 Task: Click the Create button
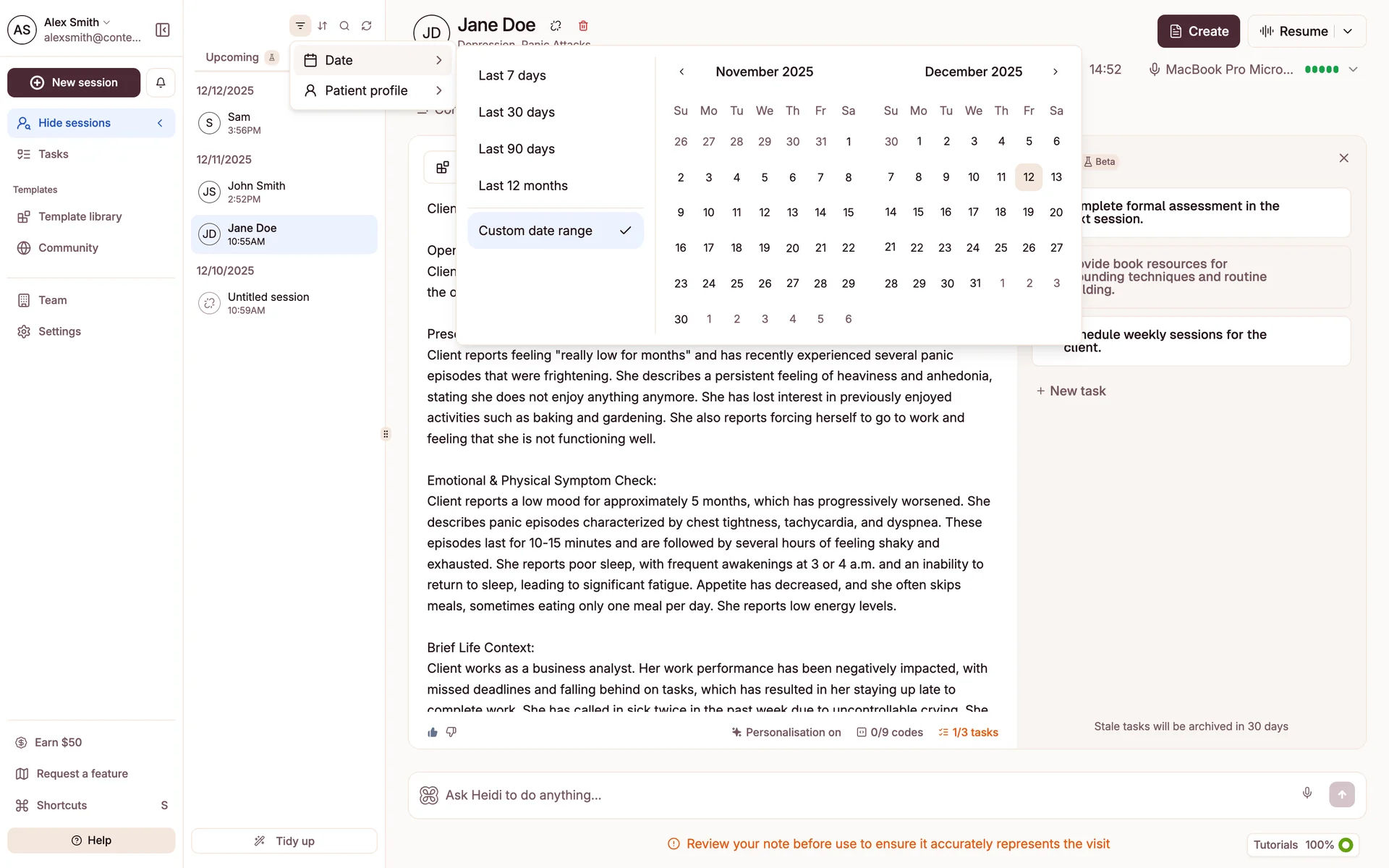(1198, 31)
